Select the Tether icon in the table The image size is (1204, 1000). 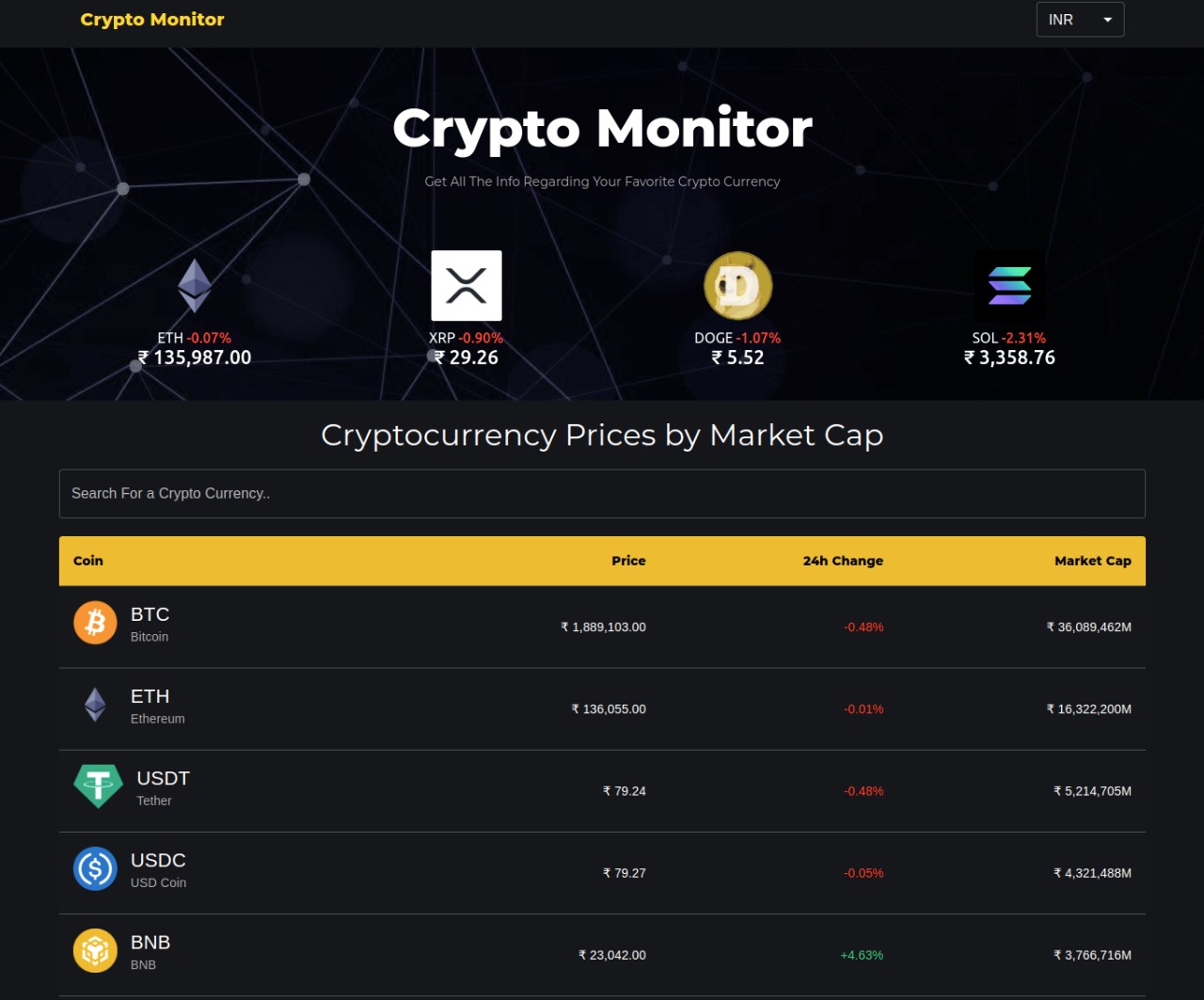[x=98, y=786]
